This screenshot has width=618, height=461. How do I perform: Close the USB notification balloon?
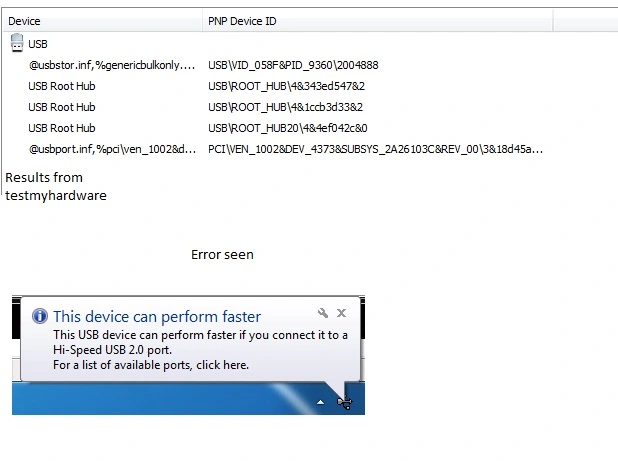point(342,313)
